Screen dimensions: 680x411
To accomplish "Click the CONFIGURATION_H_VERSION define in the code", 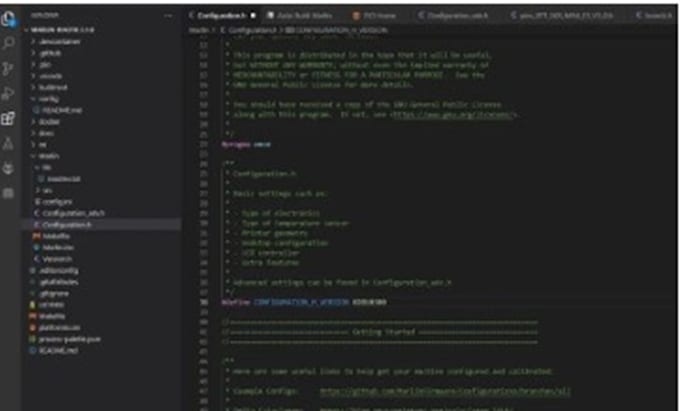I will [x=301, y=302].
